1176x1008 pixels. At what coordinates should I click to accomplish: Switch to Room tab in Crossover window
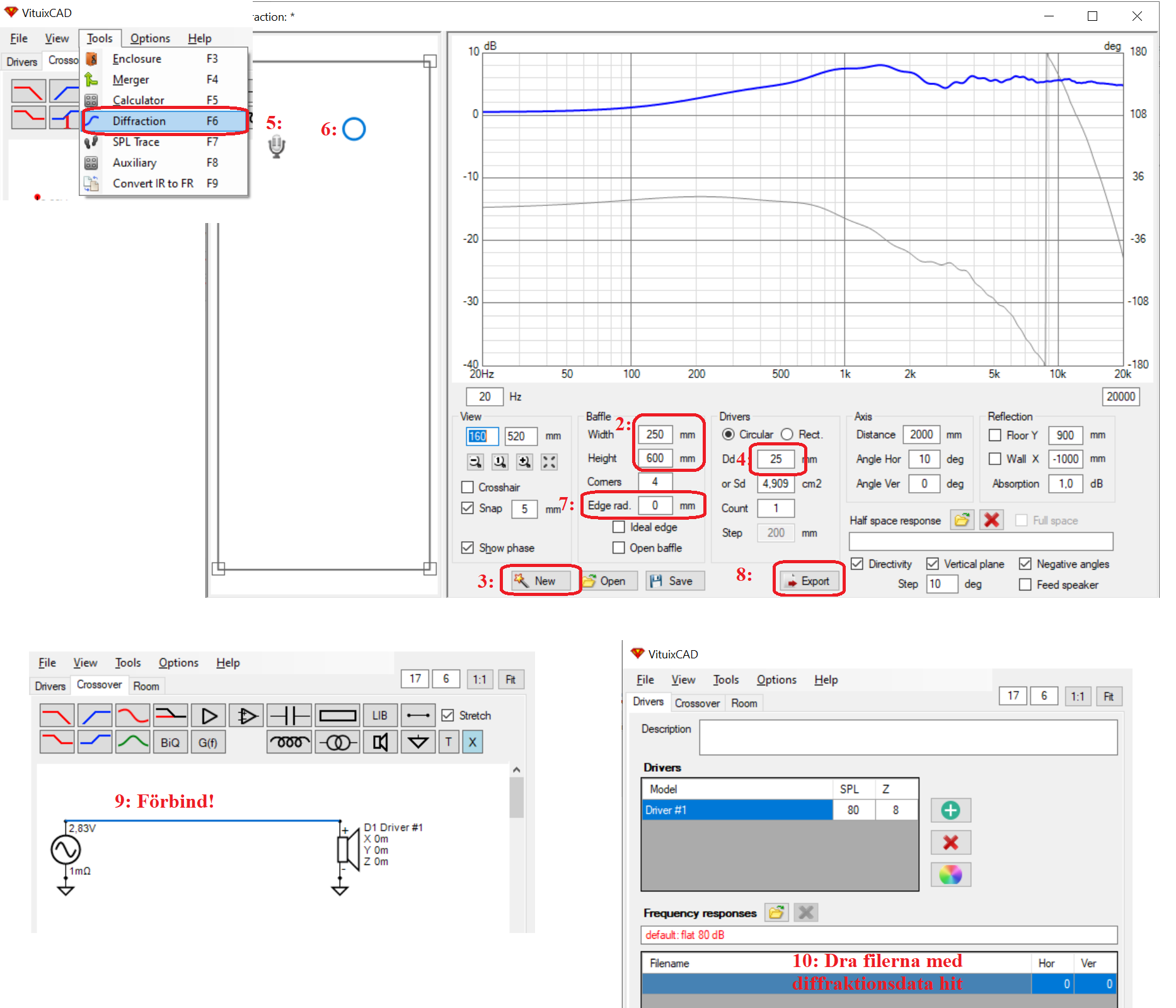pos(146,686)
